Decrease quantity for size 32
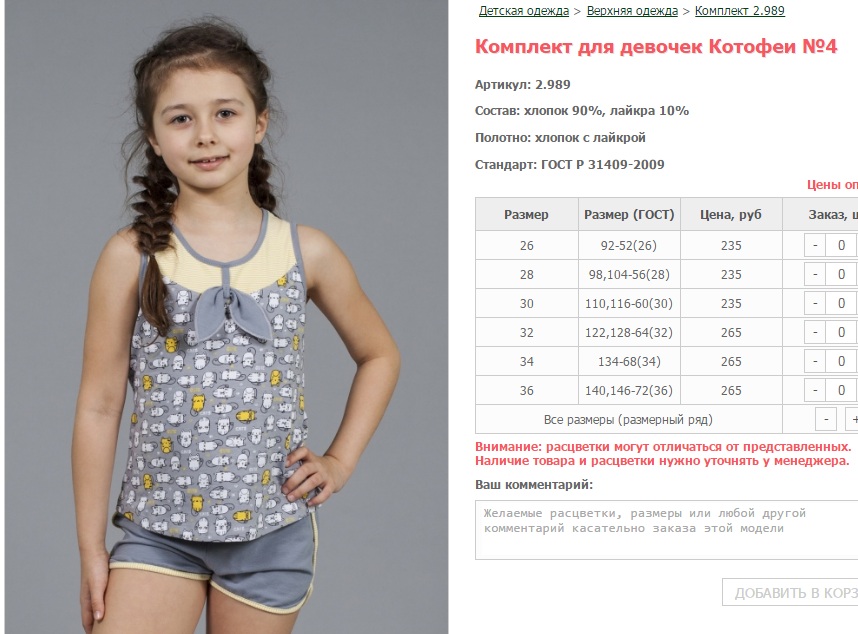The image size is (858, 634). pos(815,332)
